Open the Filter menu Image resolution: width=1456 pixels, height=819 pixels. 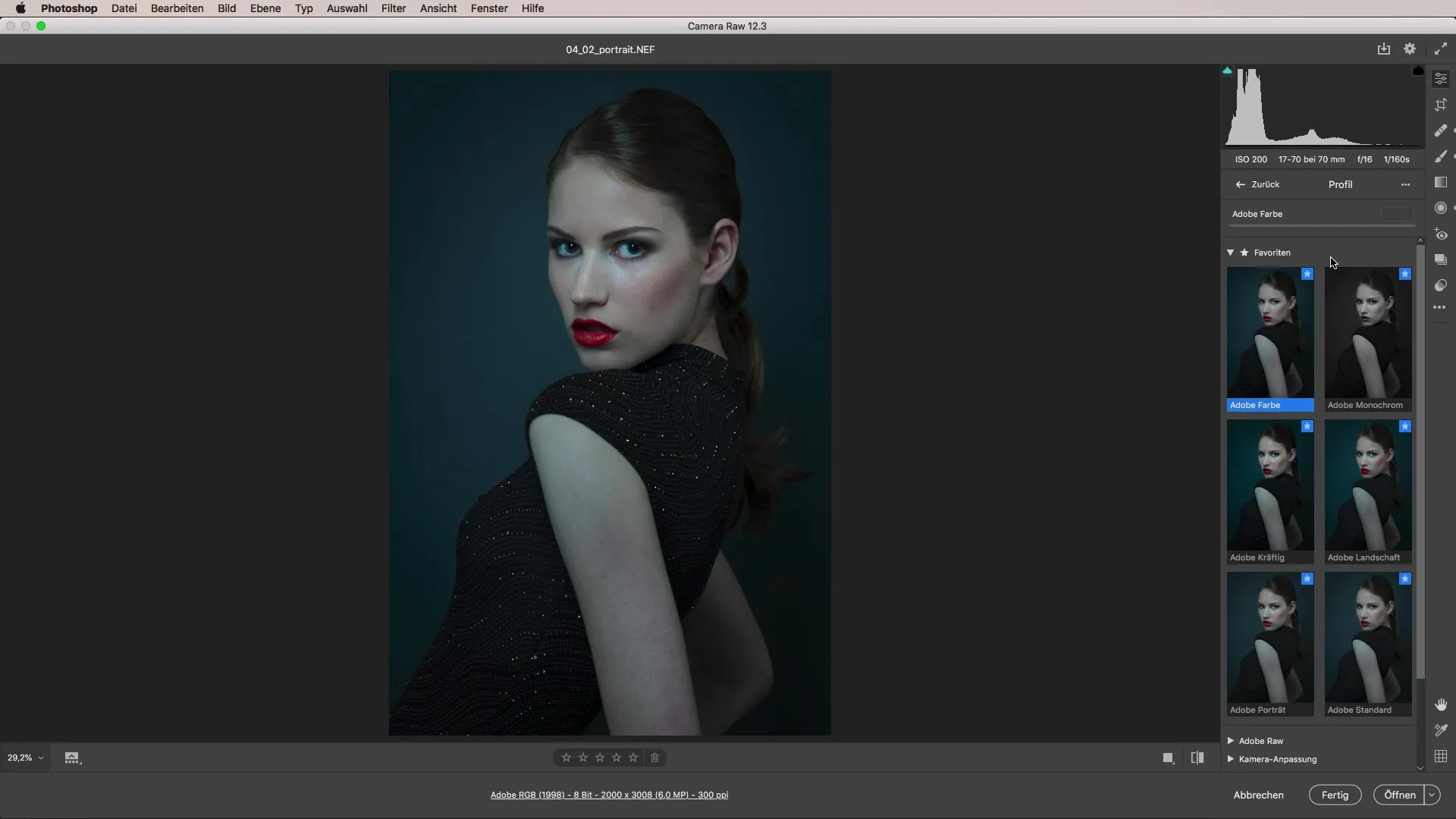pyautogui.click(x=394, y=8)
